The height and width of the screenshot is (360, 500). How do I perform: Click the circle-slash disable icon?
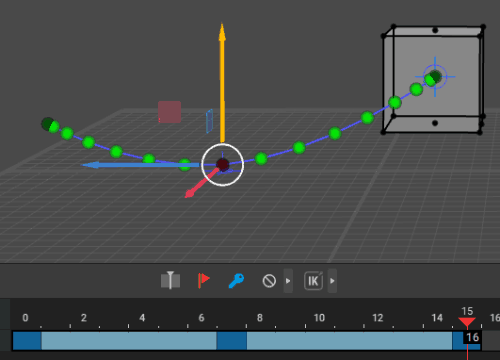click(x=269, y=281)
